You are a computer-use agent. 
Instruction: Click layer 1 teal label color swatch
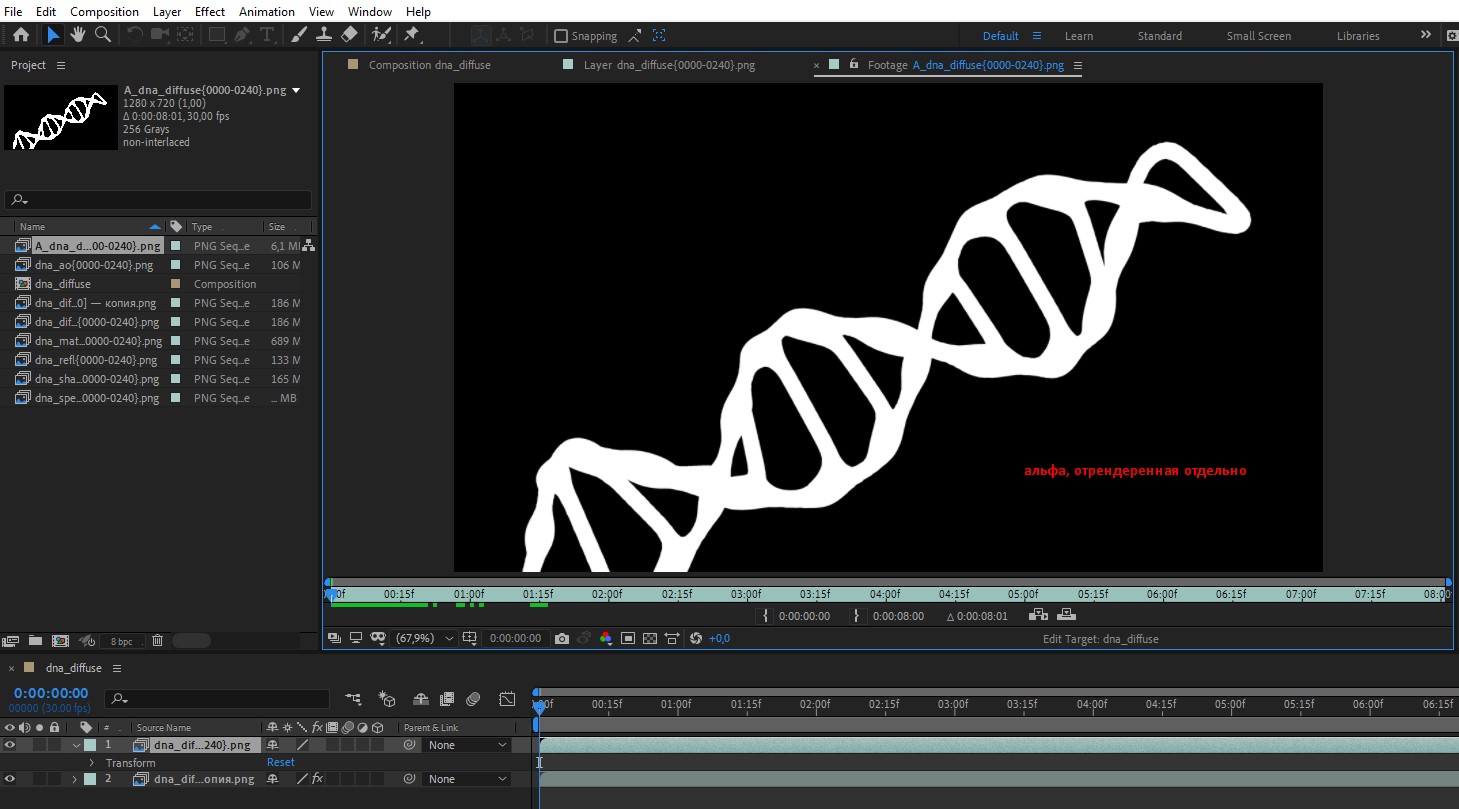[91, 745]
